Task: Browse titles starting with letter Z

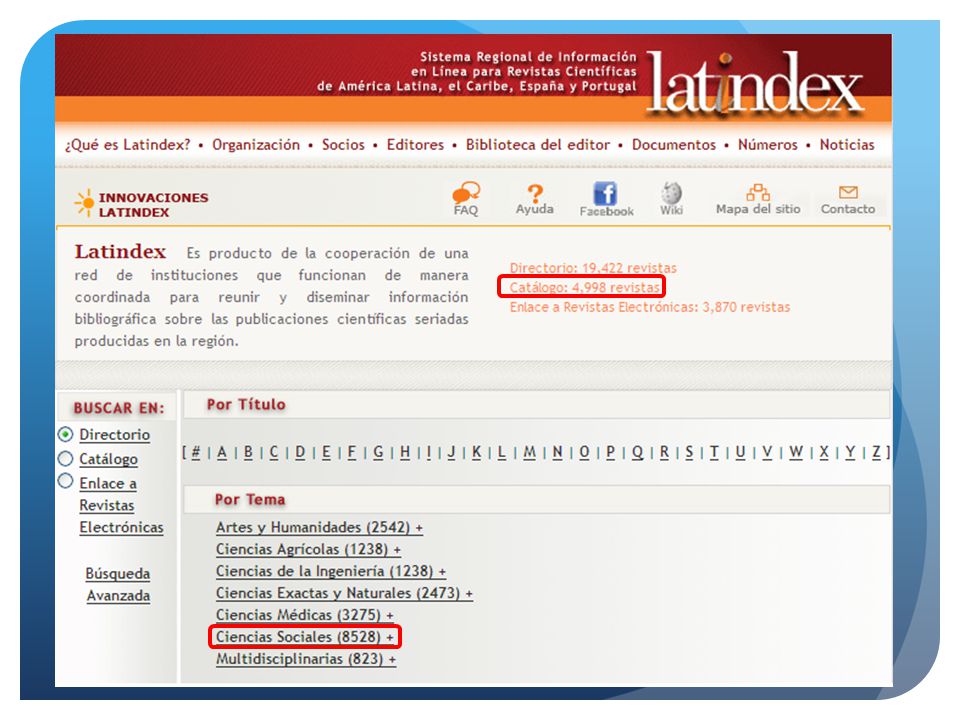Action: click(x=876, y=452)
